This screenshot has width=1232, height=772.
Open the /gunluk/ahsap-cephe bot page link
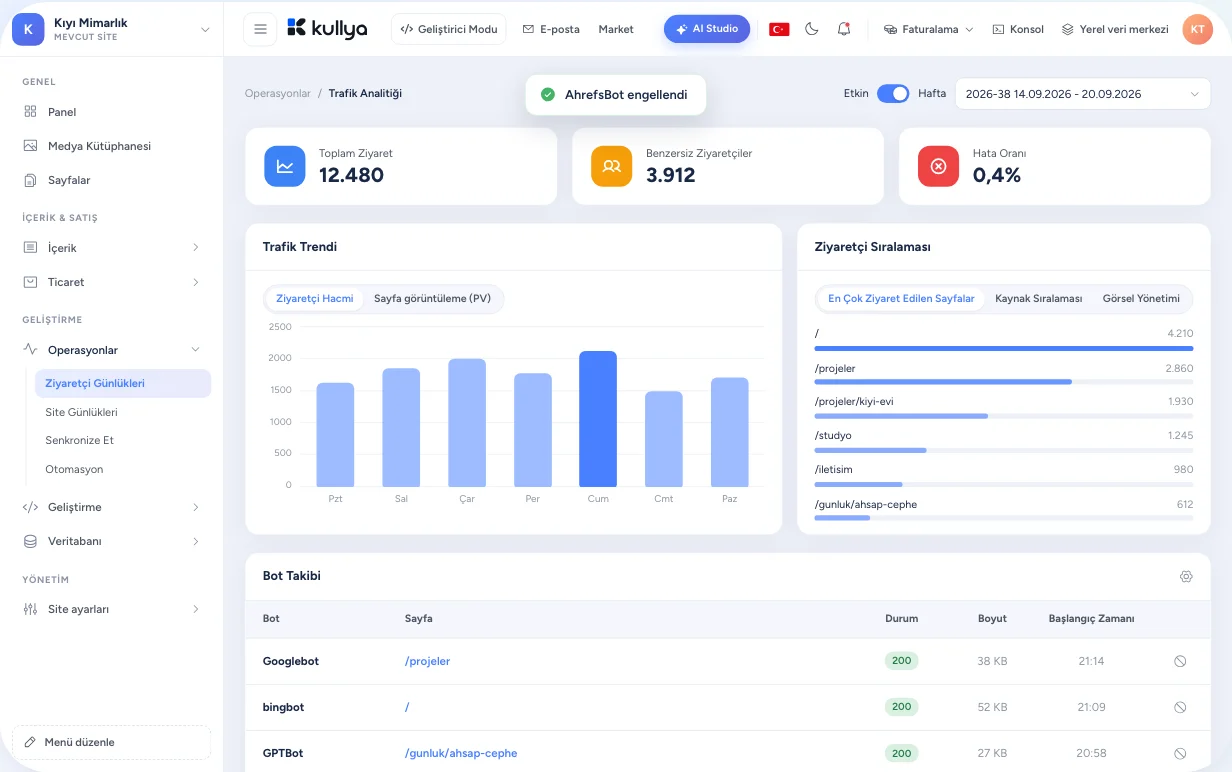pos(461,753)
